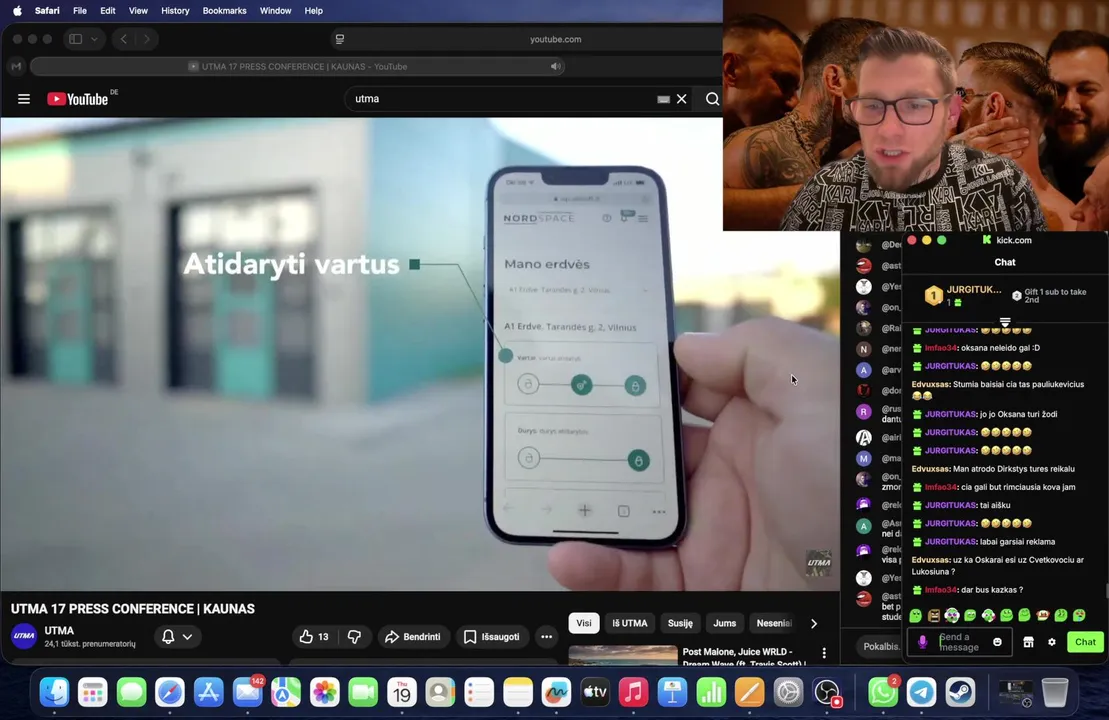Collapse the Kick leaderboard handle

[1004, 322]
